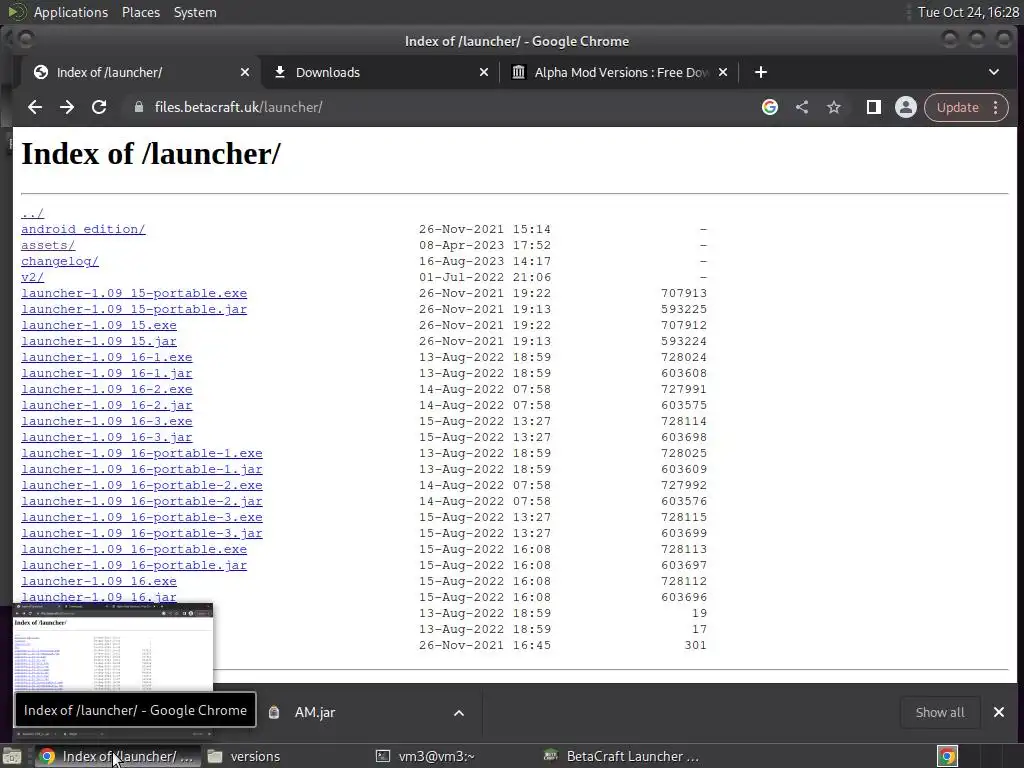Download launcher-1.09_16.exe
Screen dimensions: 1024x768
pyautogui.click(x=99, y=581)
